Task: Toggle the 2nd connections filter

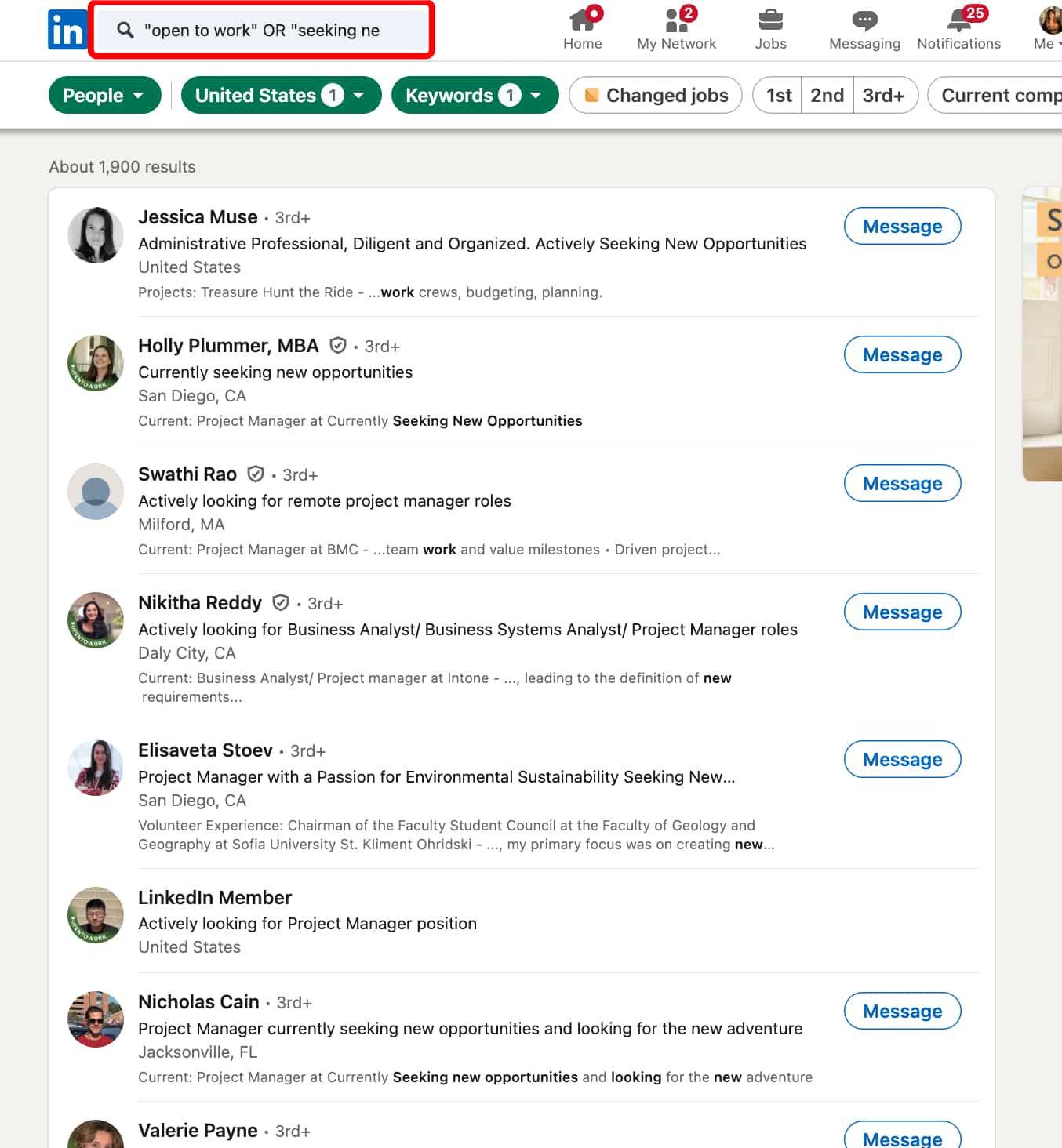Action: pos(827,95)
